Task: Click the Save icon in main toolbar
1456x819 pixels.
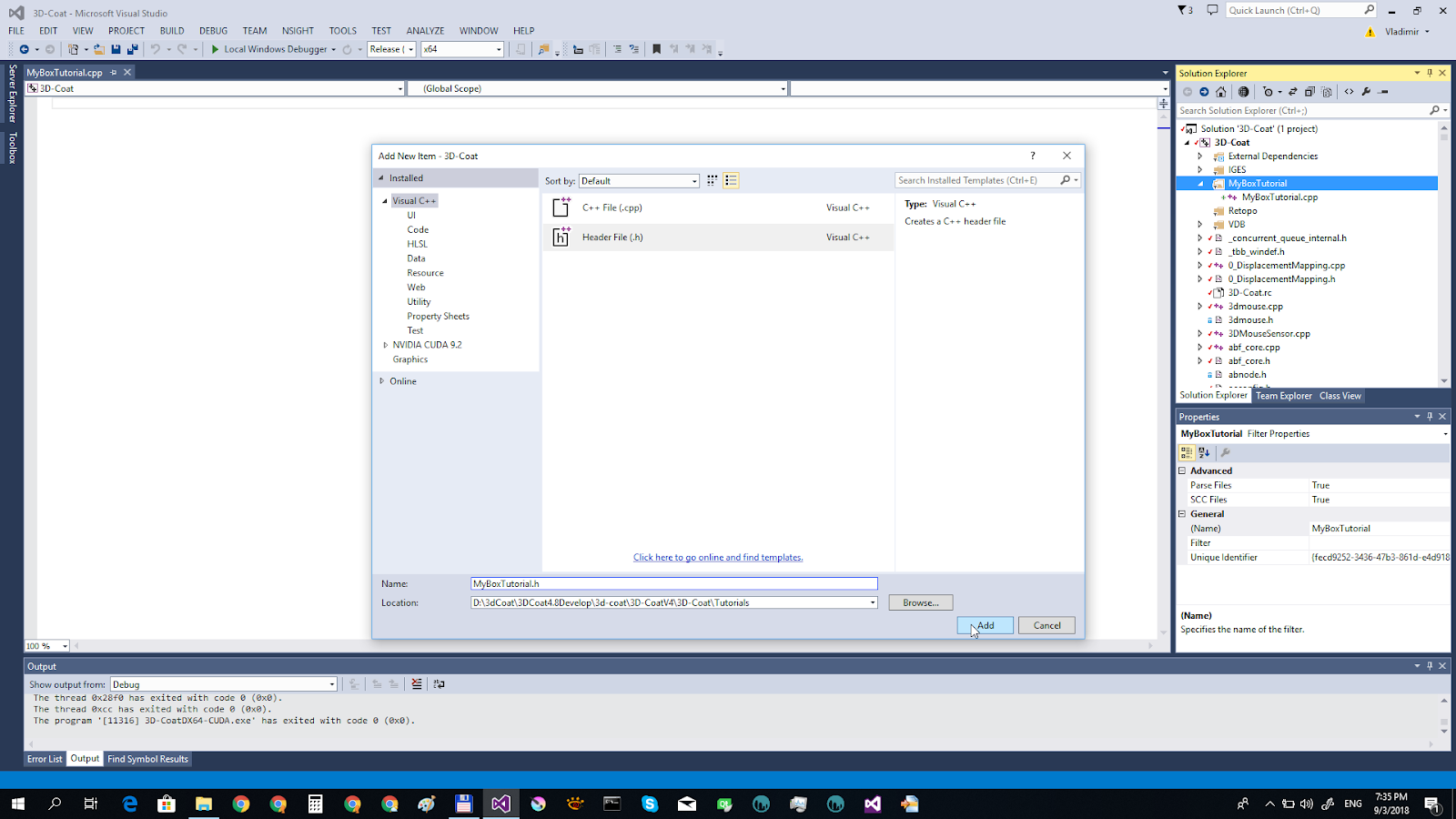Action: (116, 49)
